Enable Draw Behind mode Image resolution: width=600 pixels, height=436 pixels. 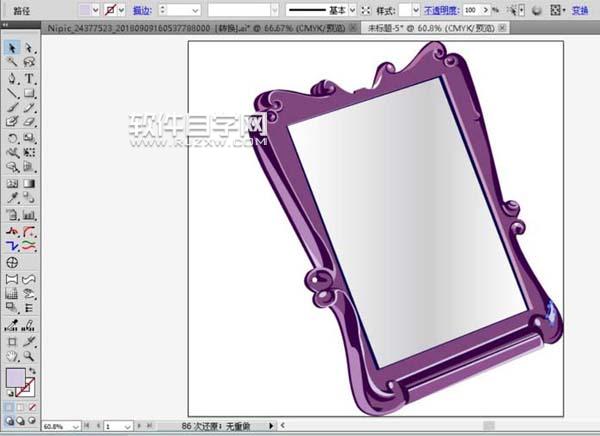click(x=21, y=421)
